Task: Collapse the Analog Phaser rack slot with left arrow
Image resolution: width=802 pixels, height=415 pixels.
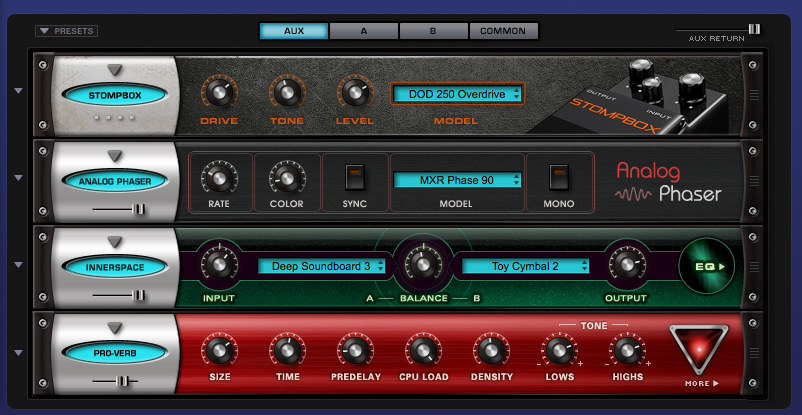Action: tap(18, 178)
